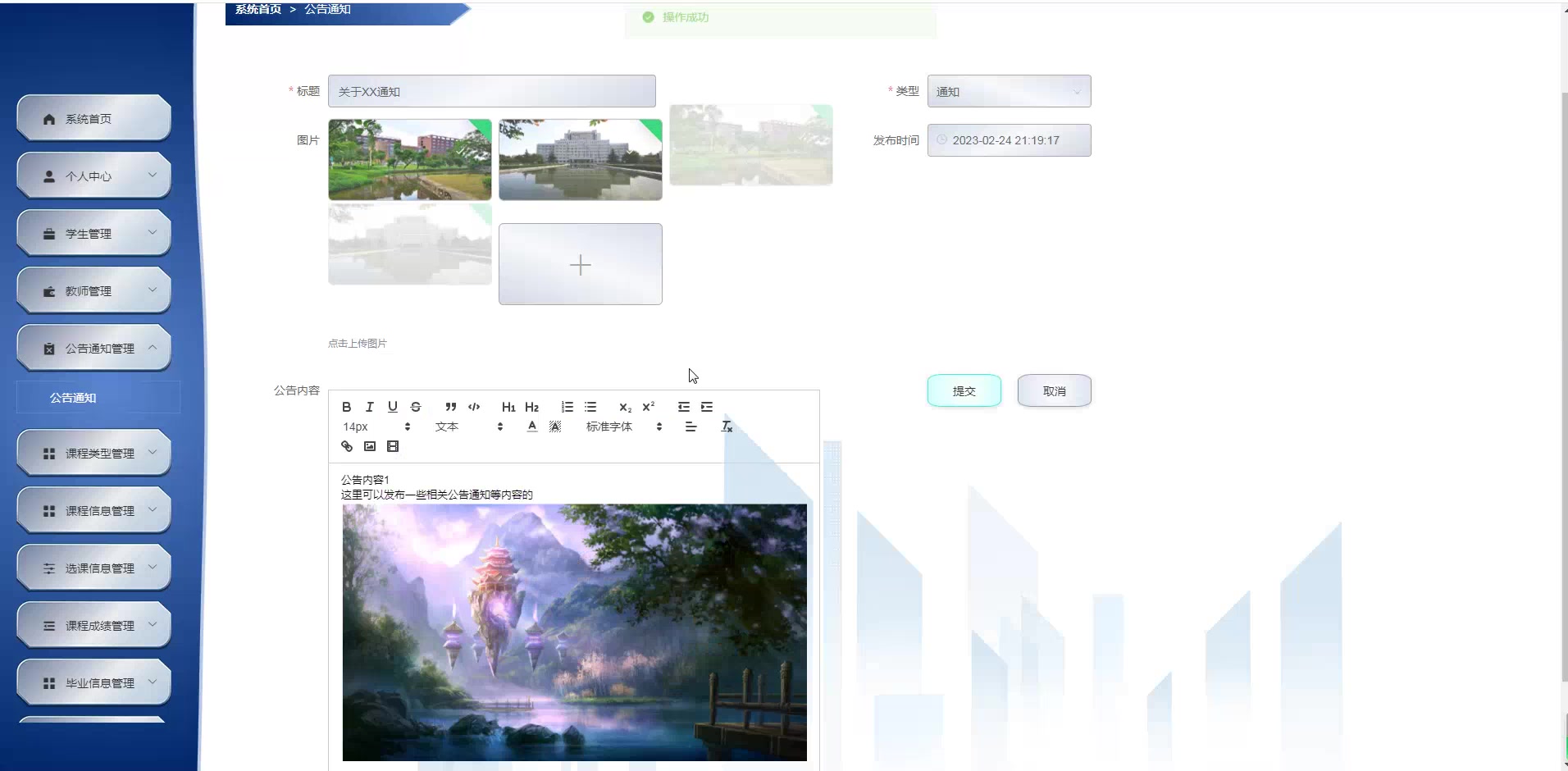Image resolution: width=1568 pixels, height=771 pixels.
Task: Create a bulleted unordered list
Action: point(590,407)
